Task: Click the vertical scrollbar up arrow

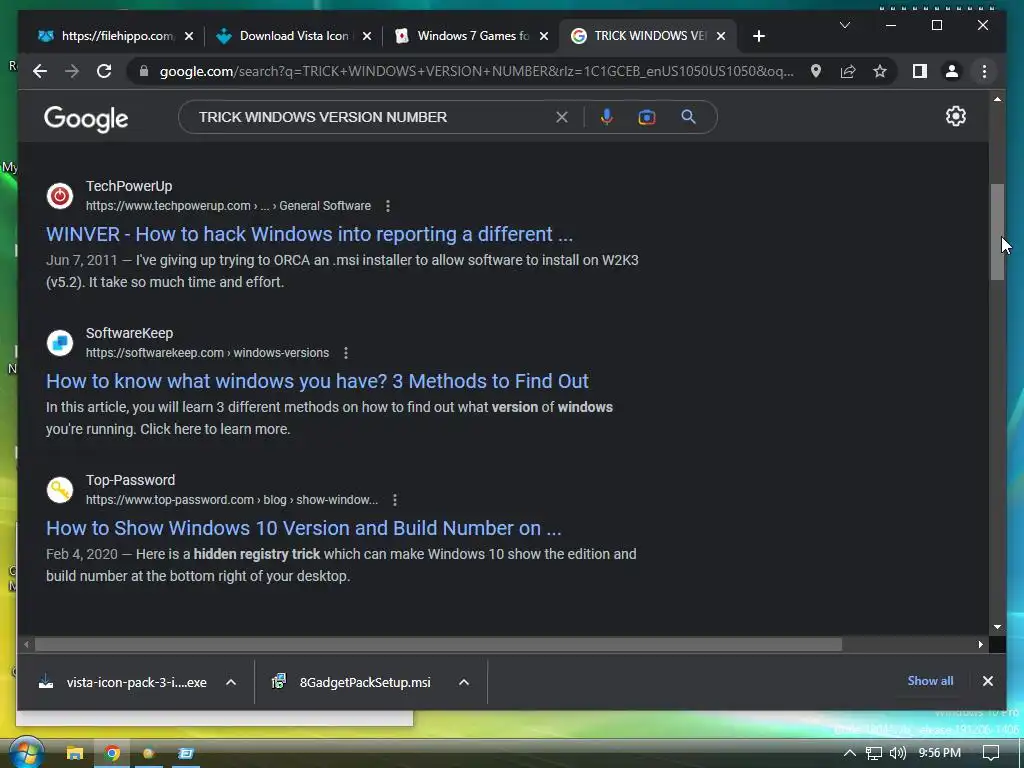Action: tap(997, 99)
